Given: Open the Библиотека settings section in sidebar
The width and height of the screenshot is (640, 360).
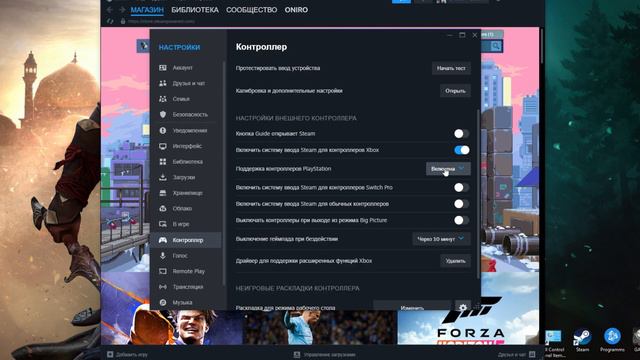Looking at the screenshot, I should (186, 162).
